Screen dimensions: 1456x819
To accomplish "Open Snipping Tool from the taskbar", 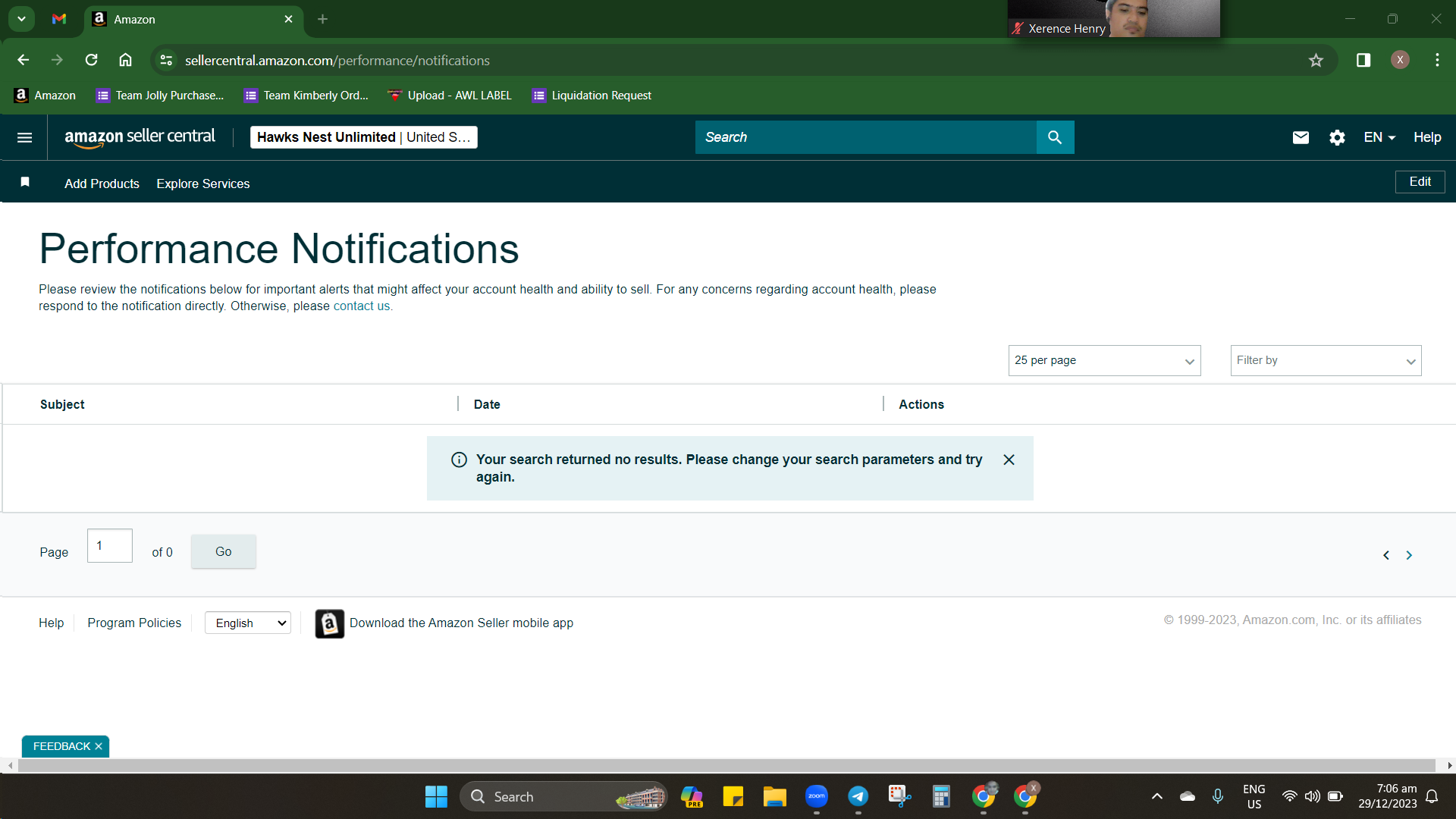I will click(899, 797).
